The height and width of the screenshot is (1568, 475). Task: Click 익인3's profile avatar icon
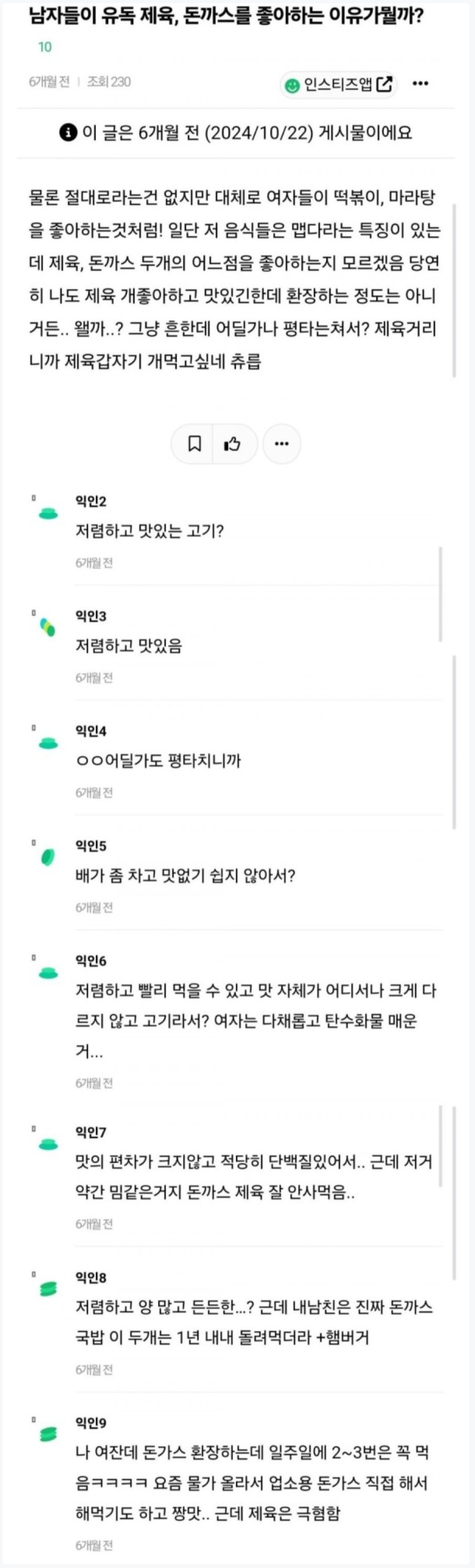click(x=49, y=628)
